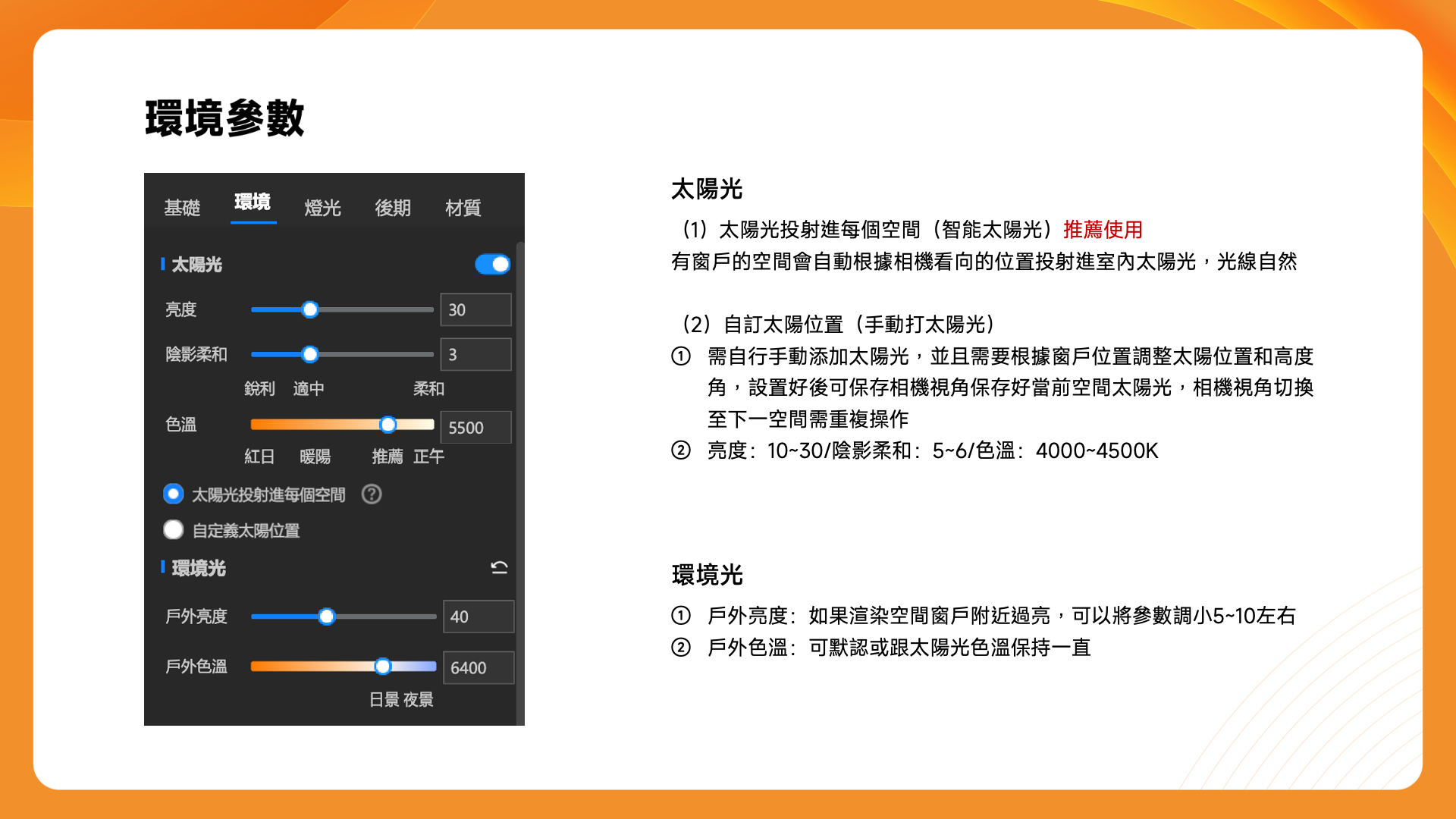Click the 亮度 value field showing 30
1456x819 pixels.
(x=475, y=309)
